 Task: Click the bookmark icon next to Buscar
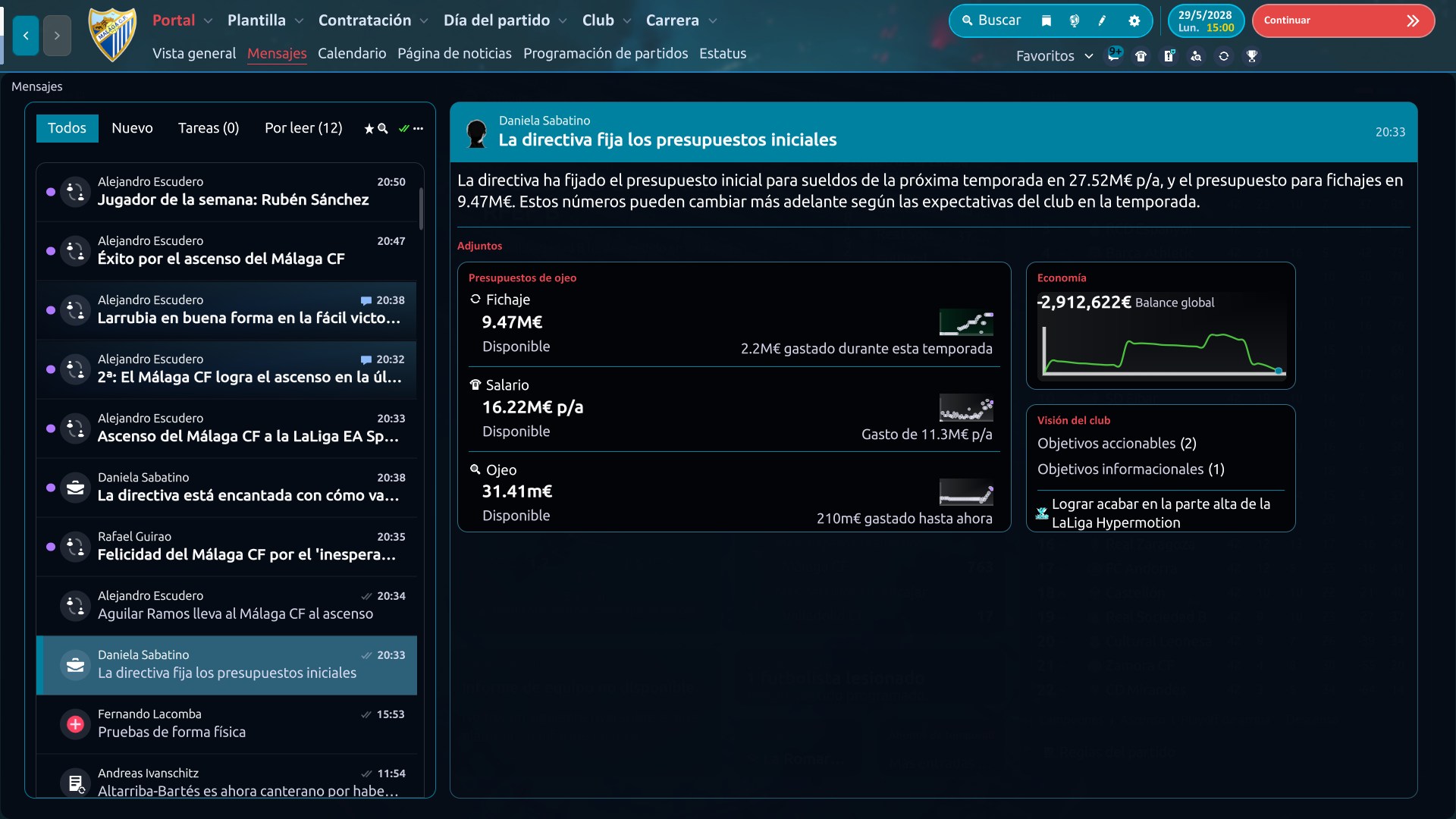[x=1046, y=21]
